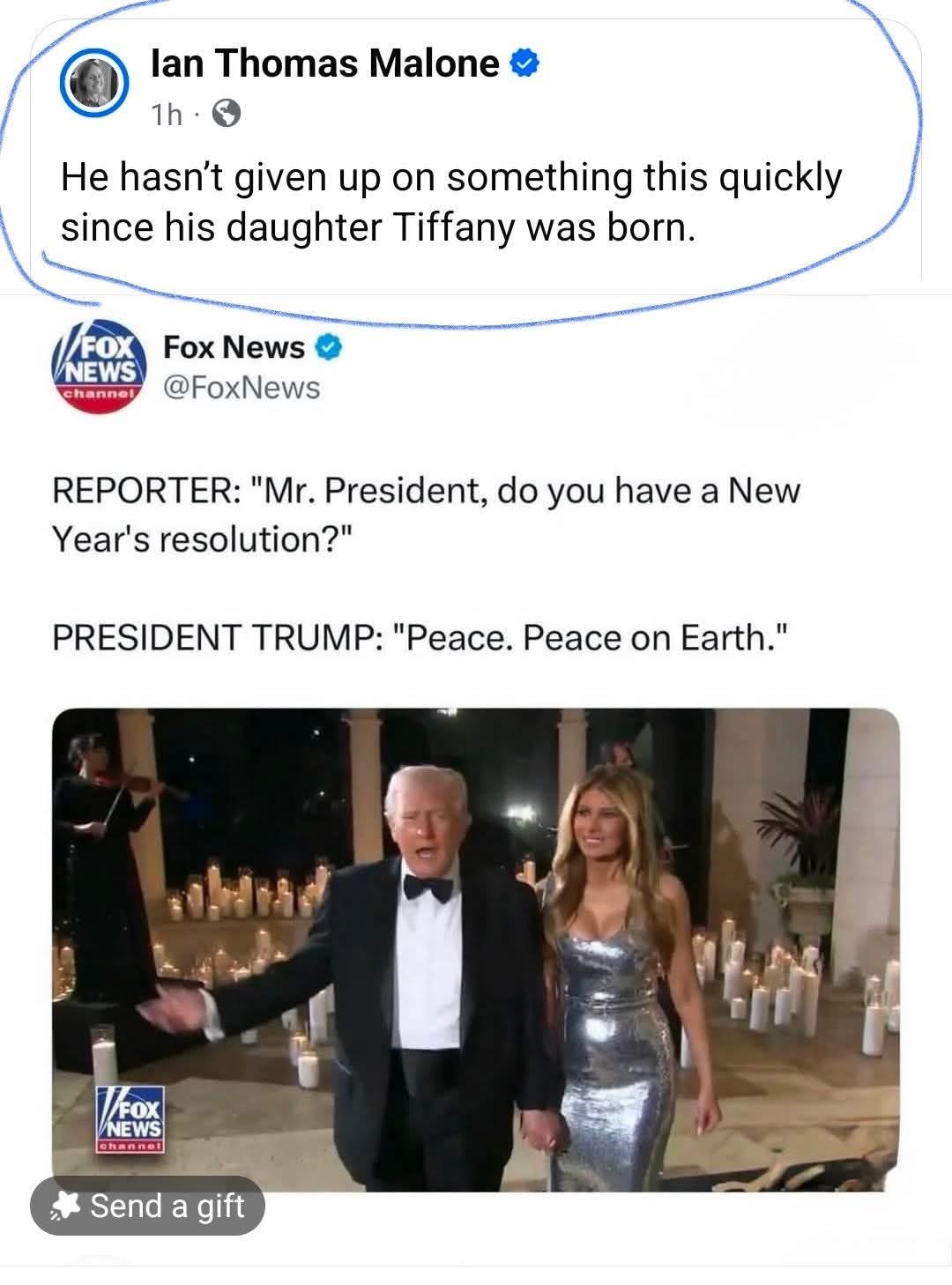
Task: Click the man's black bow tie
Action: [x=429, y=886]
